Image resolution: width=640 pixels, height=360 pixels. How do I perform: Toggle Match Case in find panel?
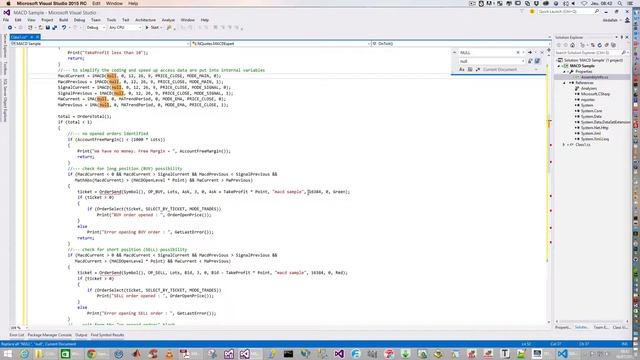(x=462, y=69)
